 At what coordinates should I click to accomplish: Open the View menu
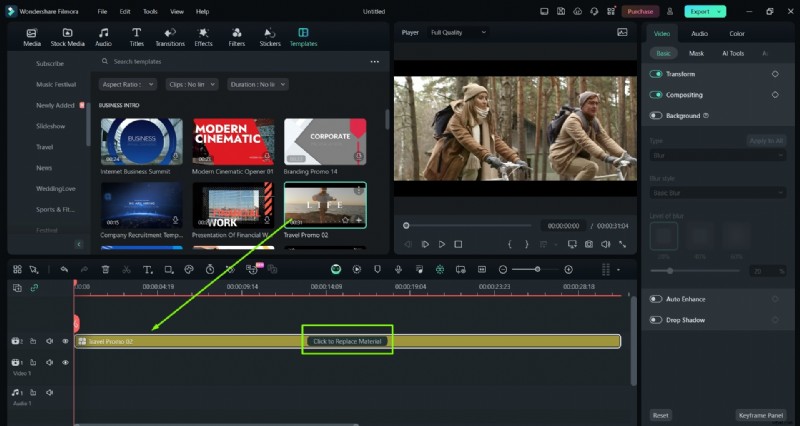pyautogui.click(x=177, y=11)
